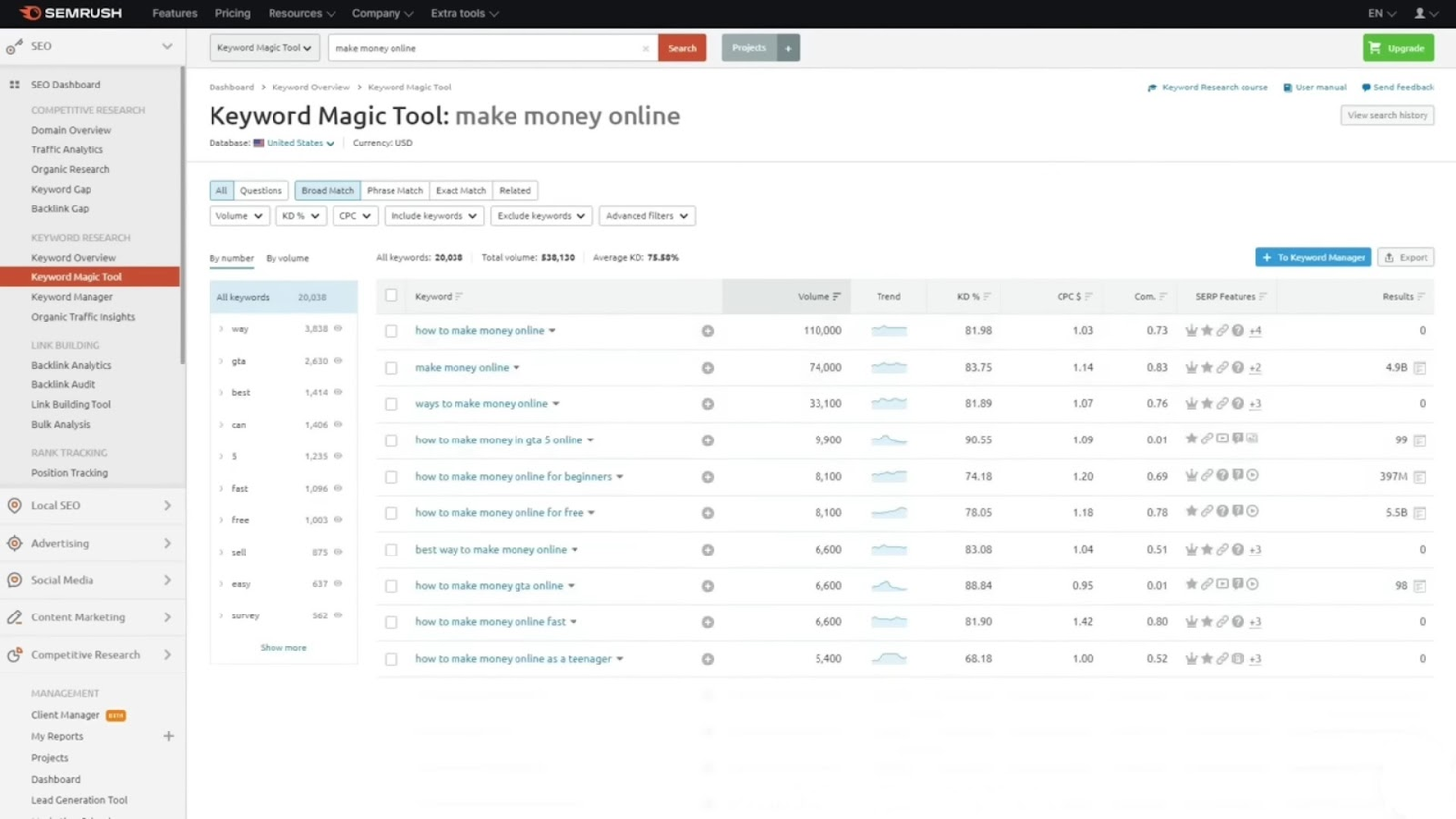Check the box for the 'make money online' row

click(392, 368)
